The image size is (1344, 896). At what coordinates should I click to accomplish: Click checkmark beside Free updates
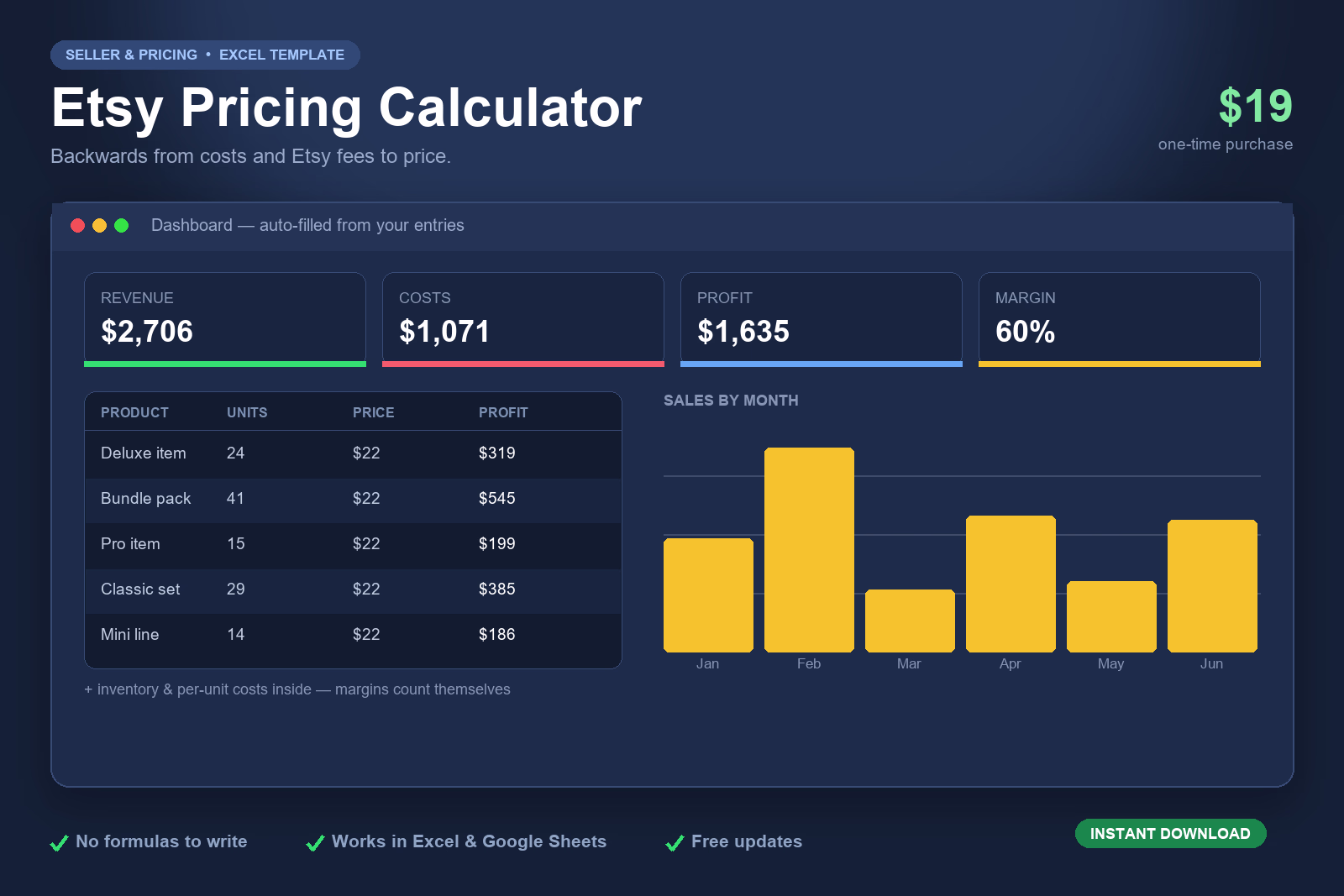coord(675,842)
